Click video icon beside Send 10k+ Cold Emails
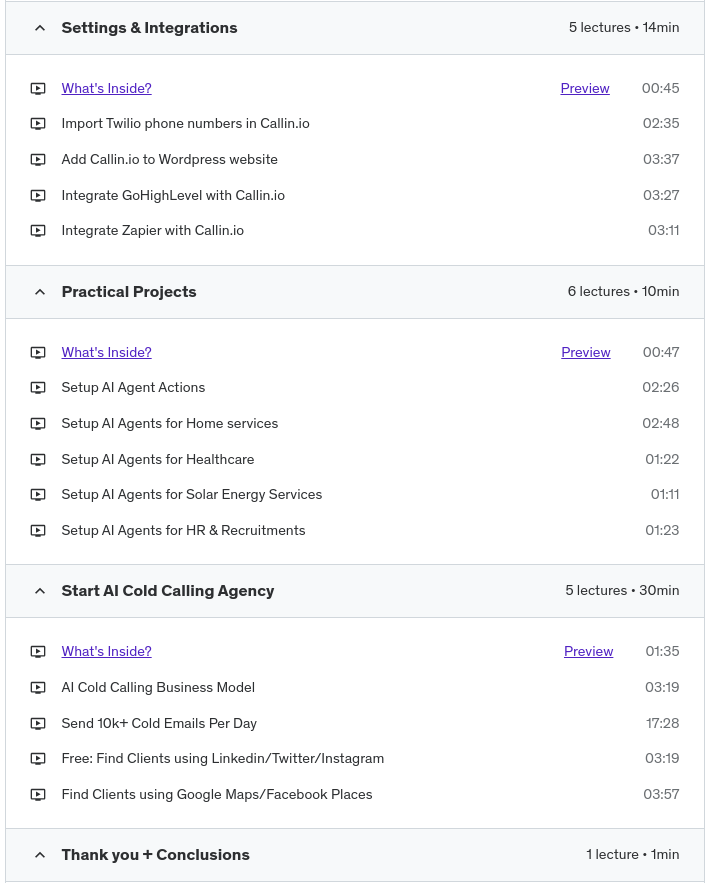Viewport: 710px width, 883px height. (x=38, y=724)
